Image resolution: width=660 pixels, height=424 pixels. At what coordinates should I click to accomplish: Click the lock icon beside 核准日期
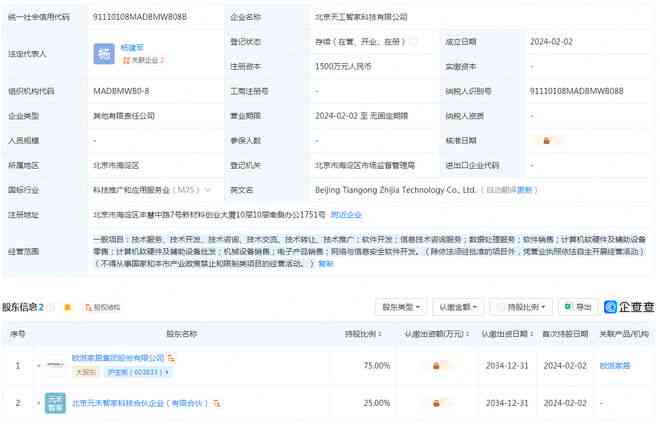[x=546, y=141]
